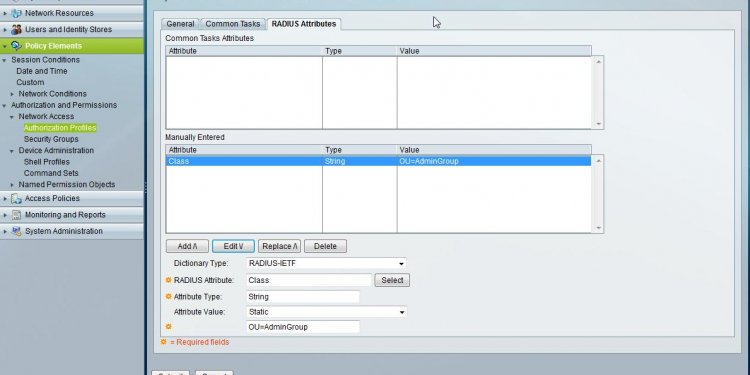Open Security Groups page
The height and width of the screenshot is (375, 750).
click(x=51, y=139)
